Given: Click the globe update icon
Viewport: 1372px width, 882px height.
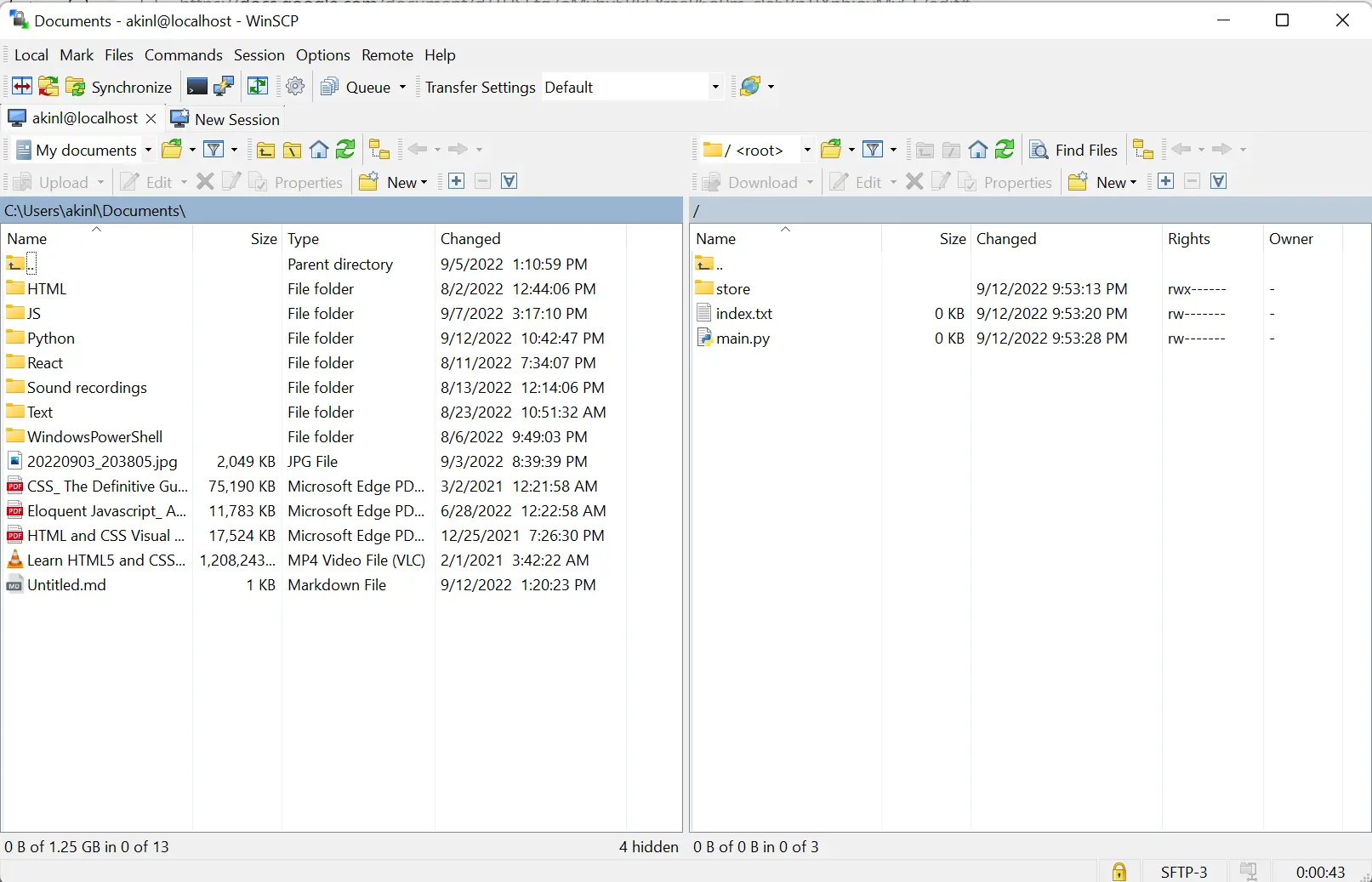Looking at the screenshot, I should click(x=750, y=87).
